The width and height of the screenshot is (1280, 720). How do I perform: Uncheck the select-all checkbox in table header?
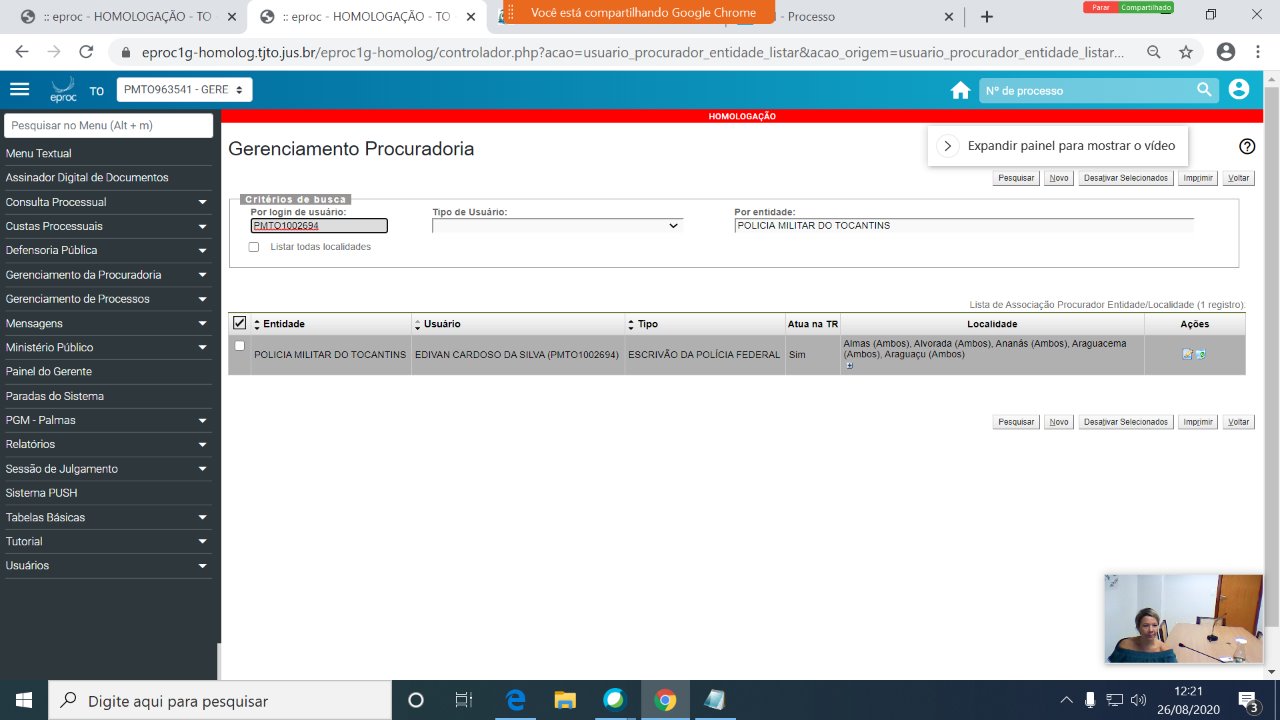pos(241,322)
